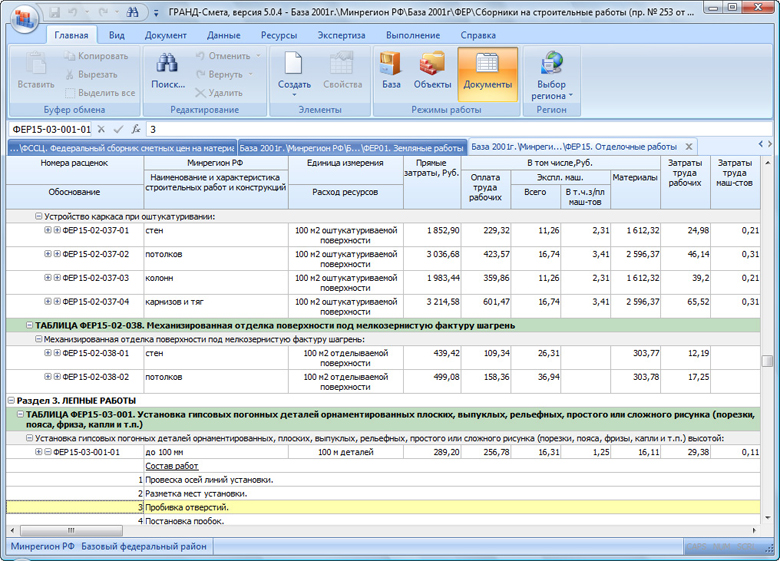This screenshot has width=780, height=561.
Task: Click the Save icon in quick access toolbar
Action: 54,12
